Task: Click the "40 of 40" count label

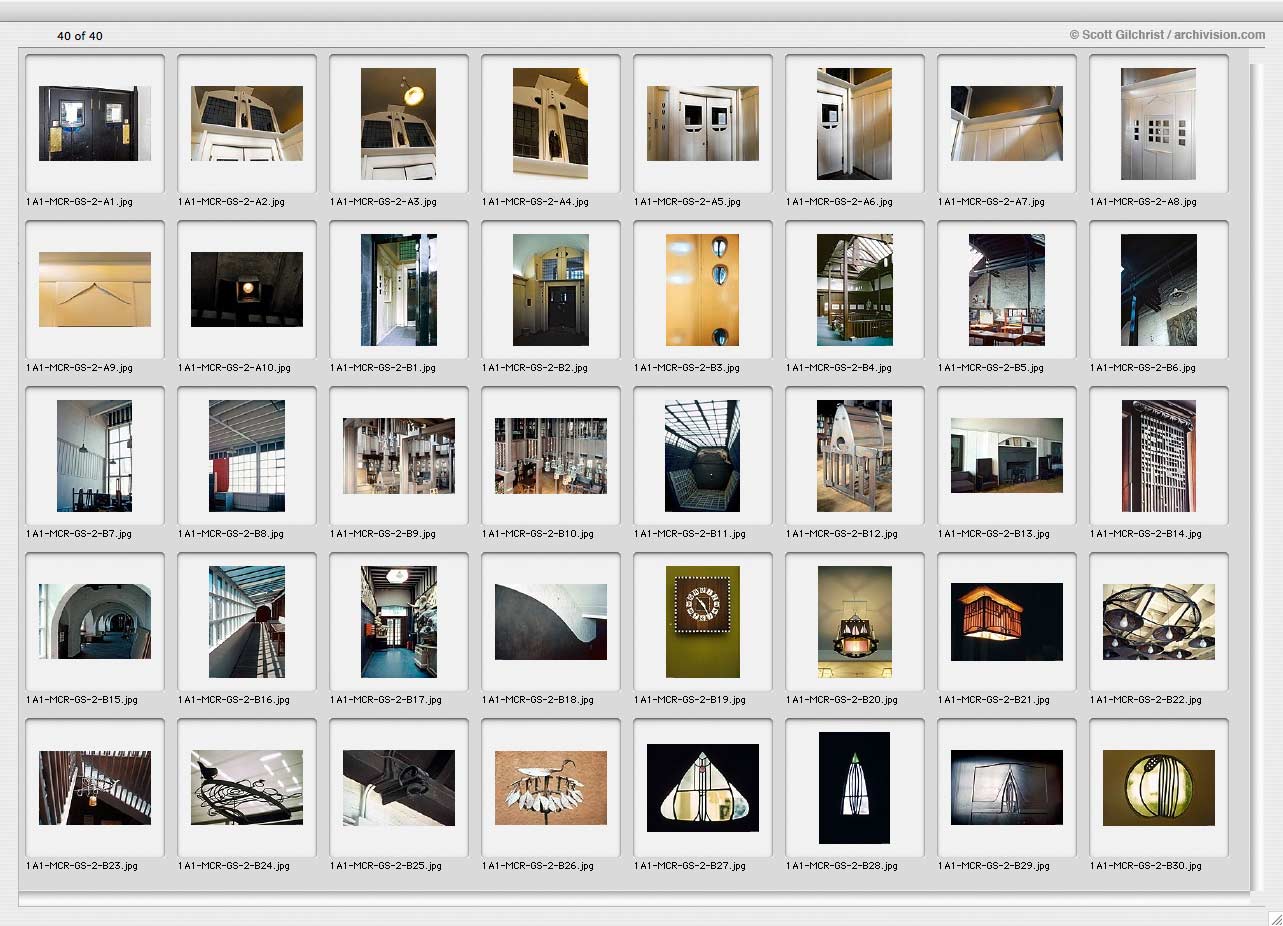Action: point(80,36)
